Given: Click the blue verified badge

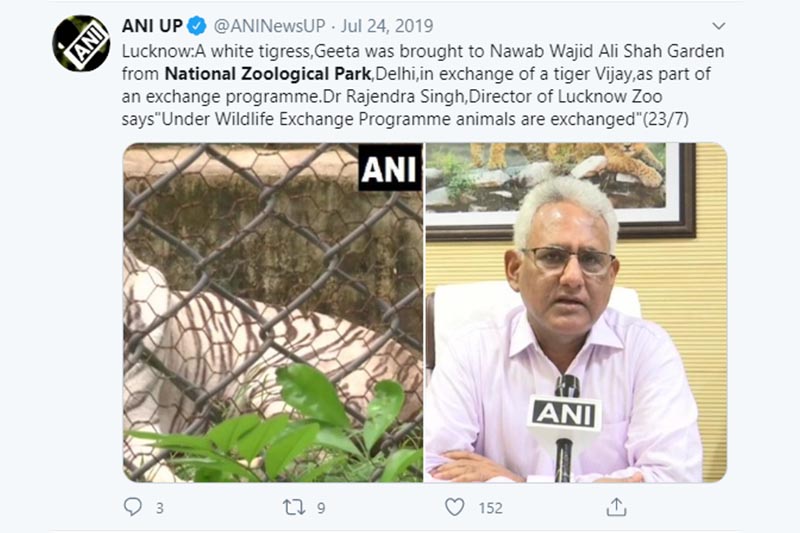Looking at the screenshot, I should pos(196,26).
